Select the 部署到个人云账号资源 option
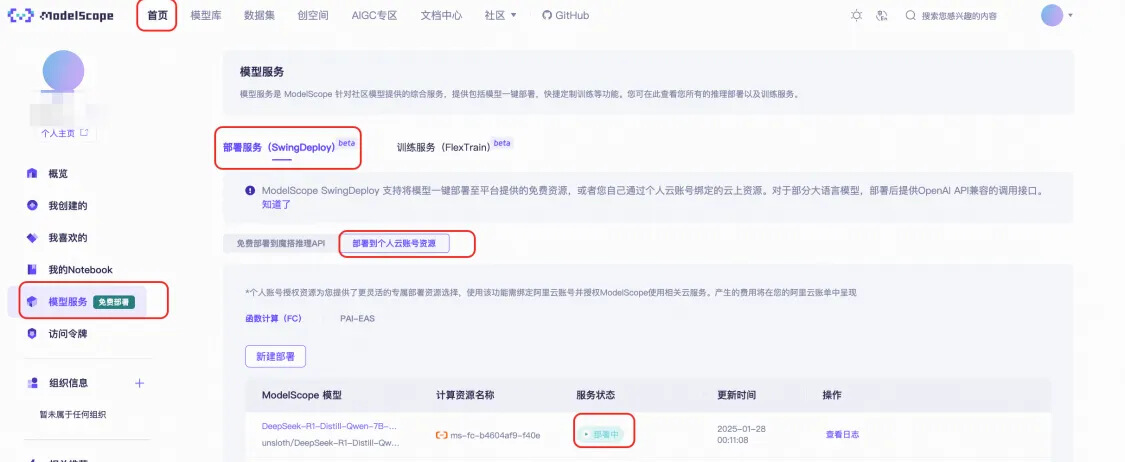This screenshot has width=1125, height=462. [394, 244]
